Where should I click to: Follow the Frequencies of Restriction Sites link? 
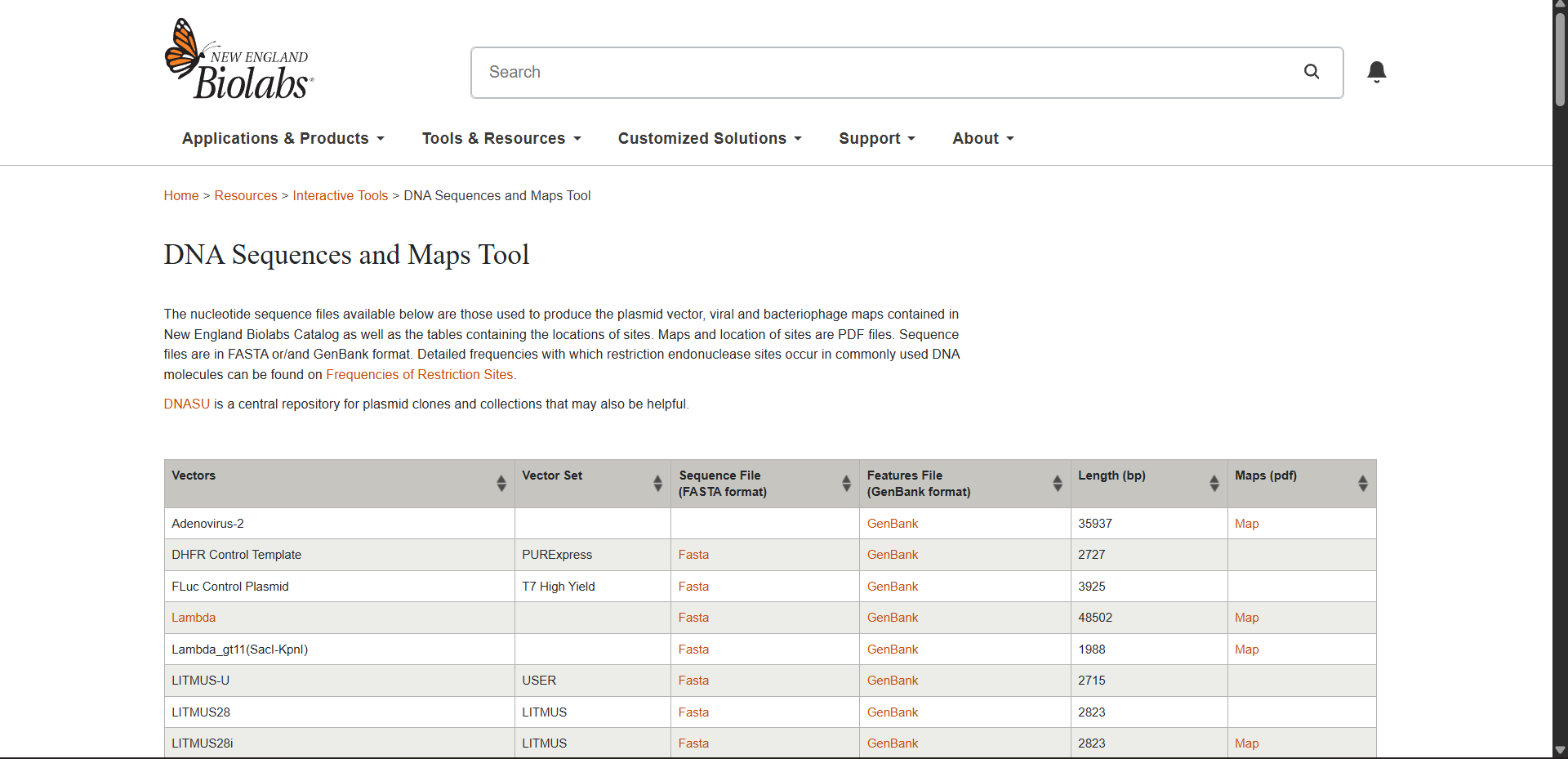(421, 375)
